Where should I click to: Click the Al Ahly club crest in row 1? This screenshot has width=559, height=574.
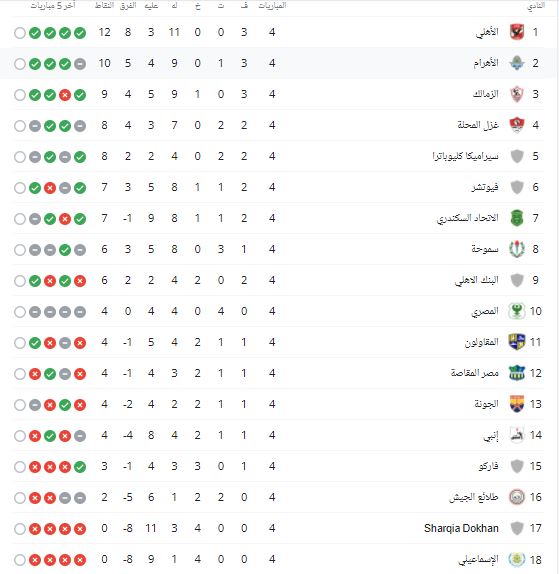click(x=517, y=32)
